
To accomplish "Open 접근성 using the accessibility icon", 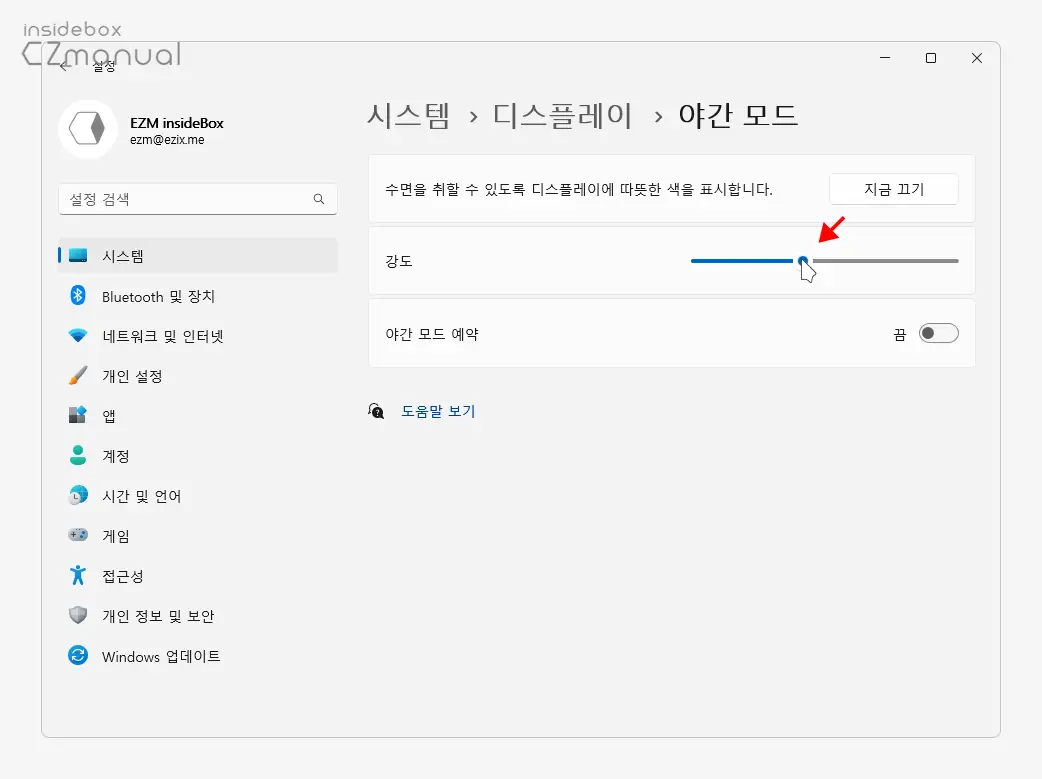I will click(78, 576).
